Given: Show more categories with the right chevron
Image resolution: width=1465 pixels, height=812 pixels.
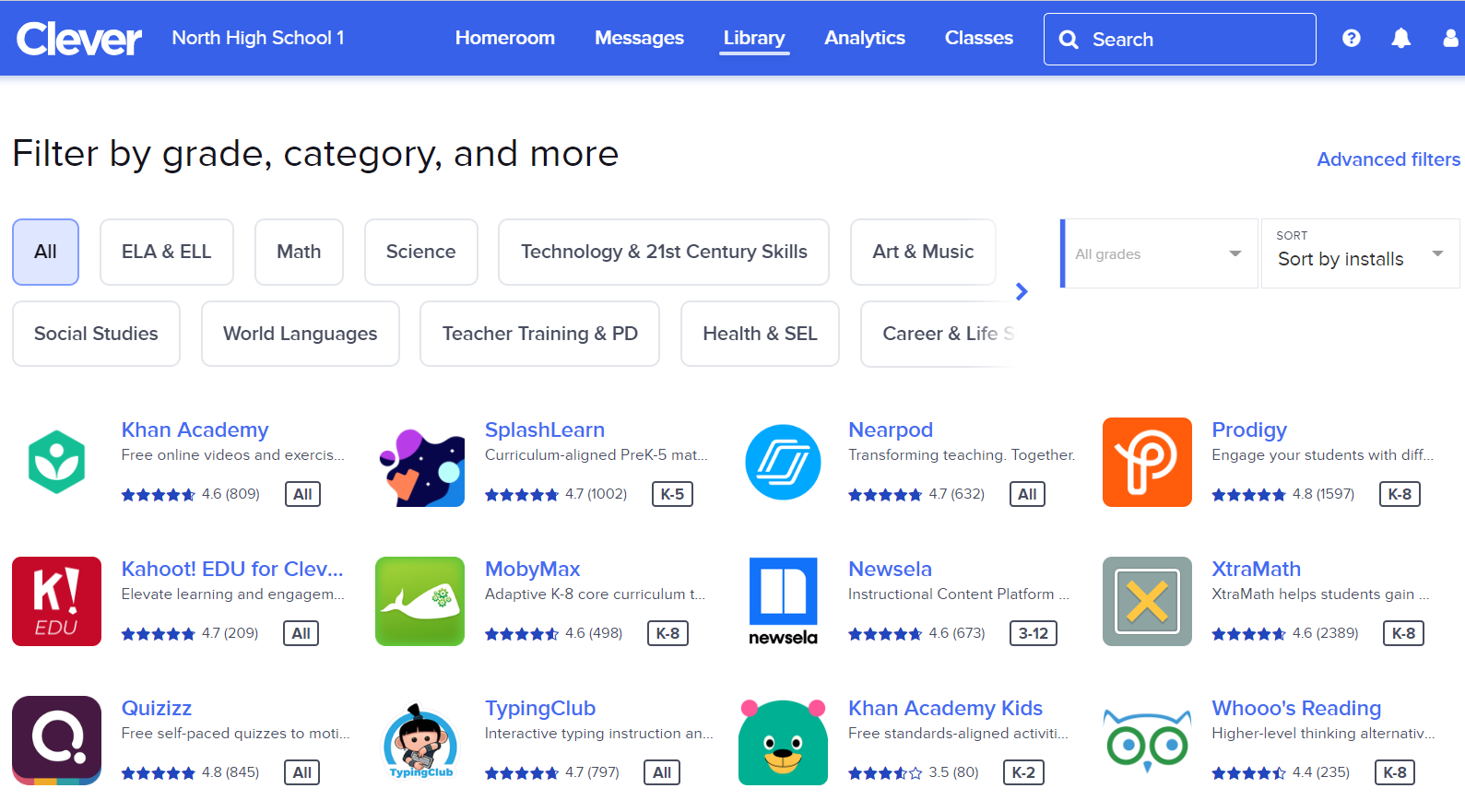Looking at the screenshot, I should [x=1022, y=292].
